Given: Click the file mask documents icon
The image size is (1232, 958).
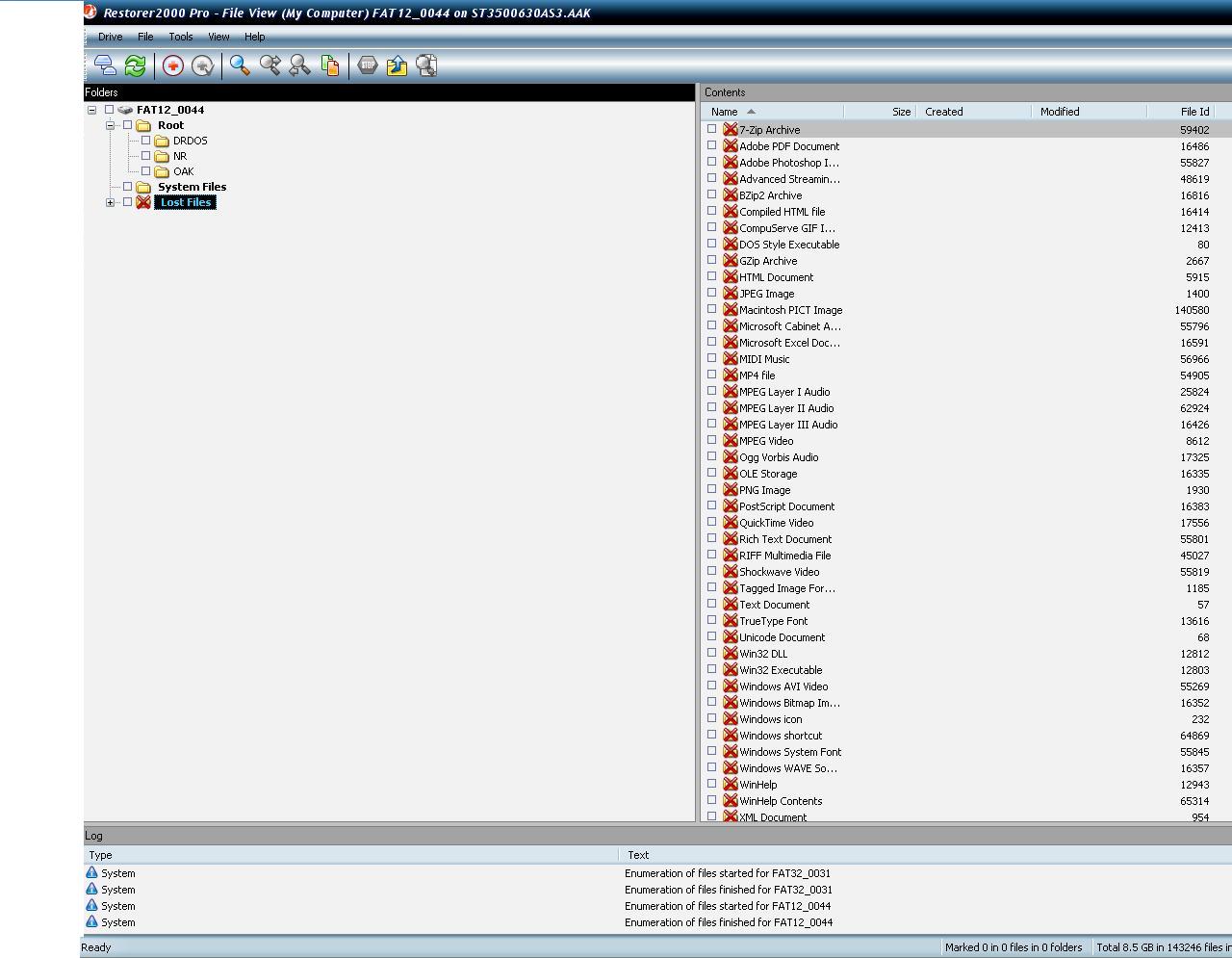Looking at the screenshot, I should pyautogui.click(x=330, y=65).
